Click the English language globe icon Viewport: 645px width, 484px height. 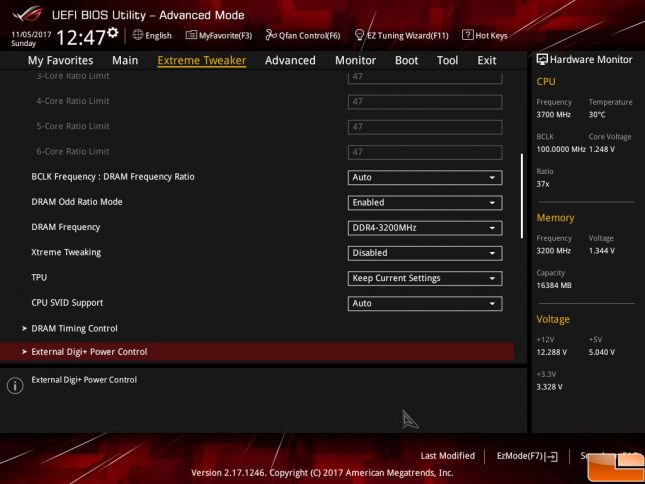(x=138, y=35)
